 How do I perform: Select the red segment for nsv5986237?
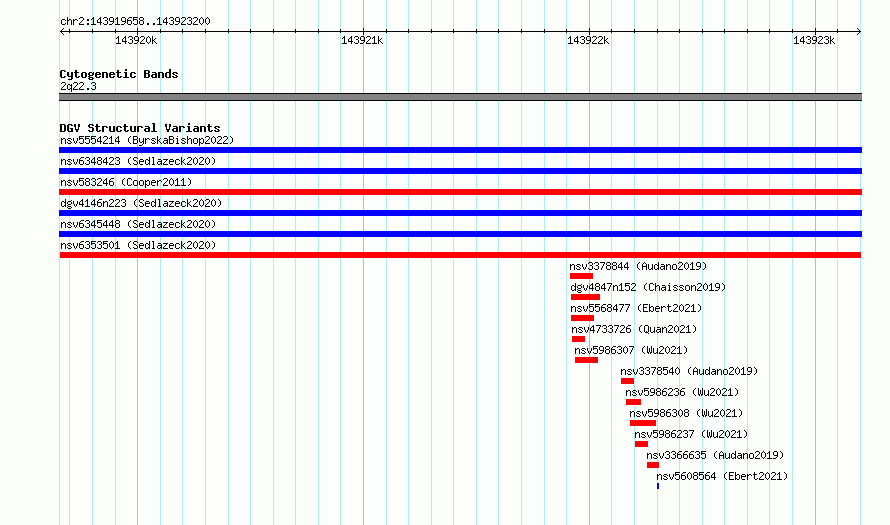641,444
